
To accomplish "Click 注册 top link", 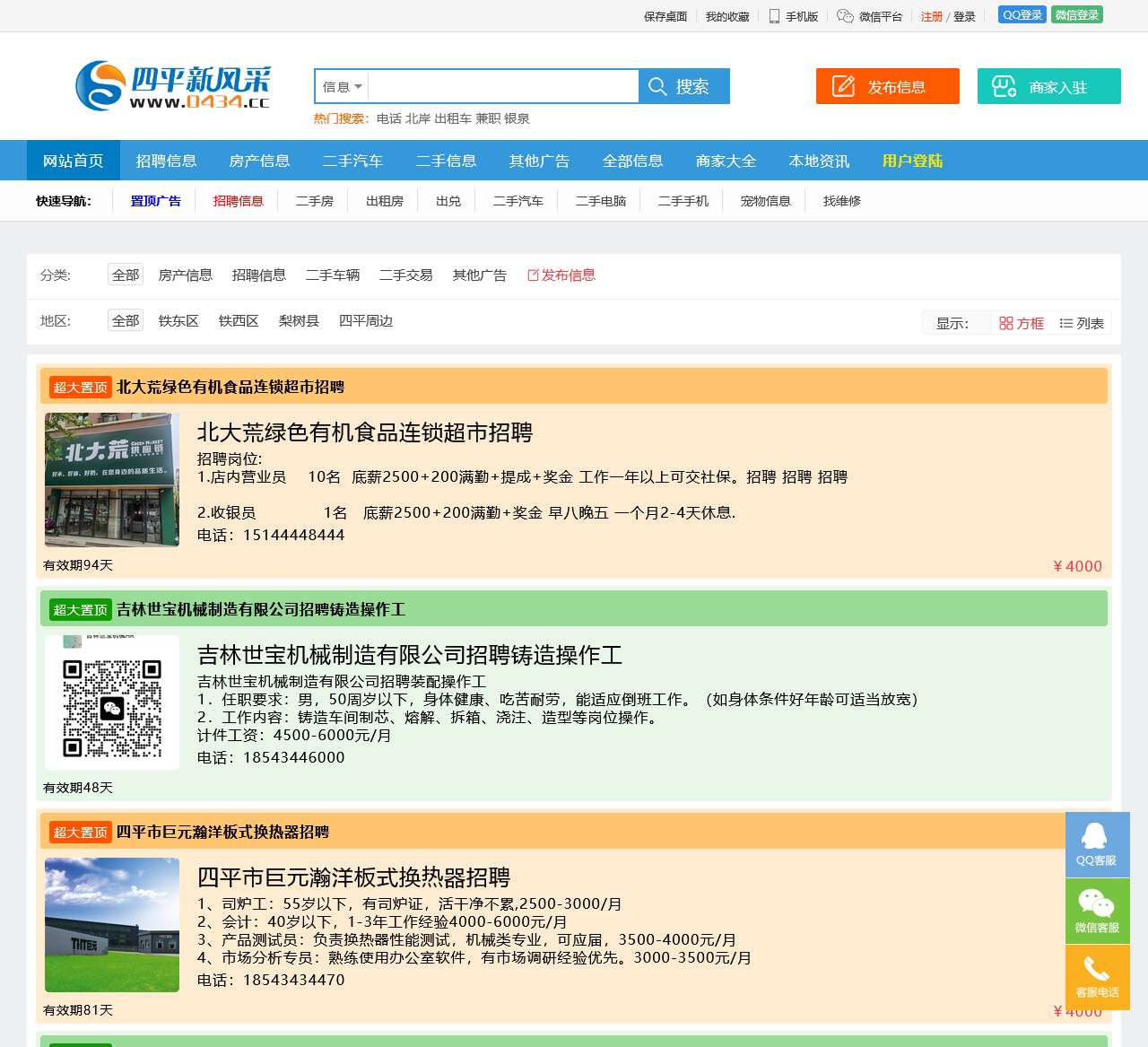I will click(x=932, y=16).
